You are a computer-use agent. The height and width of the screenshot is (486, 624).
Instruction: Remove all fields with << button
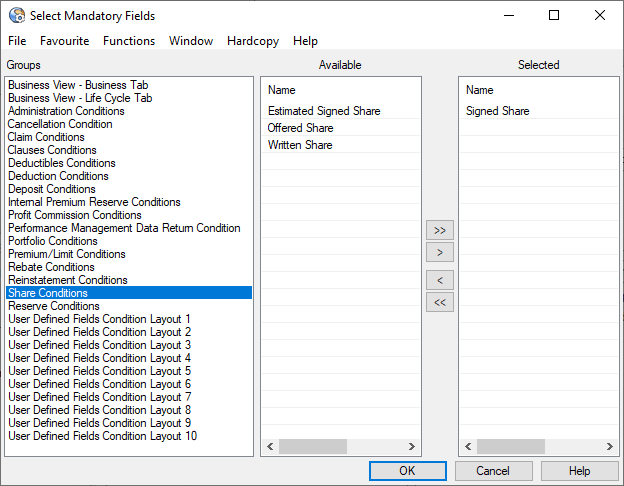[439, 302]
